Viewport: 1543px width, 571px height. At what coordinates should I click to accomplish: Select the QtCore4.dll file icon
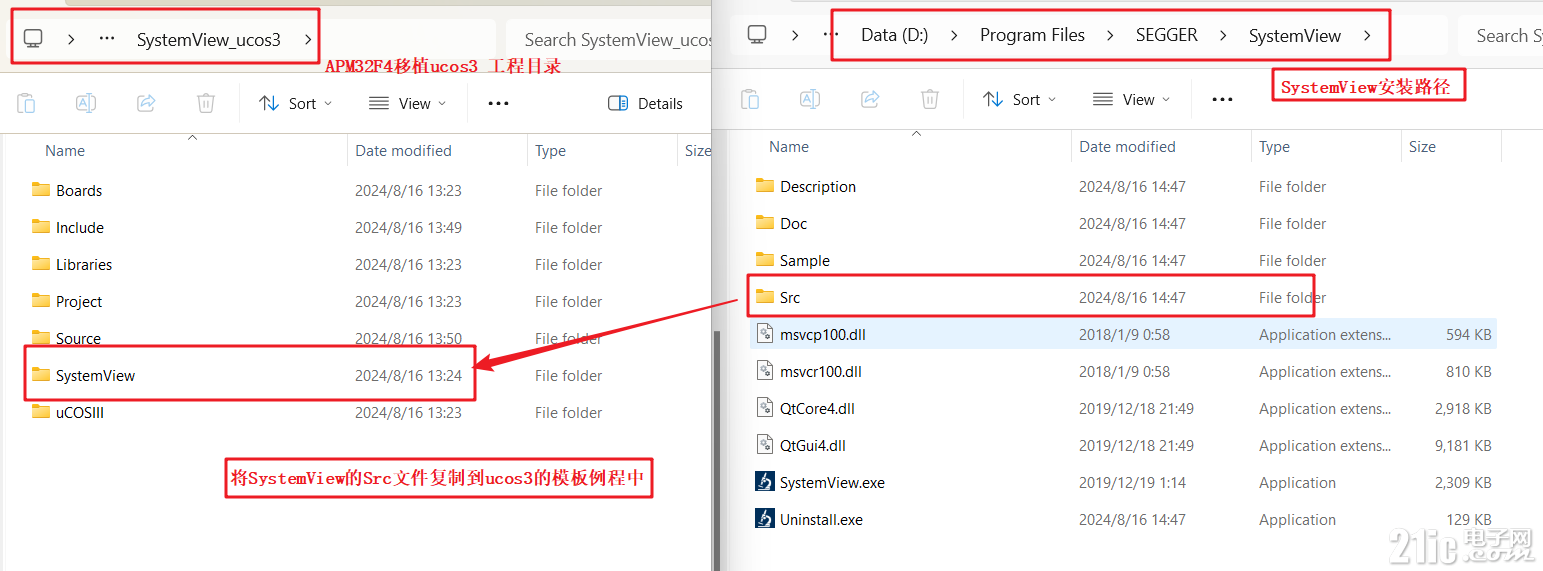765,408
